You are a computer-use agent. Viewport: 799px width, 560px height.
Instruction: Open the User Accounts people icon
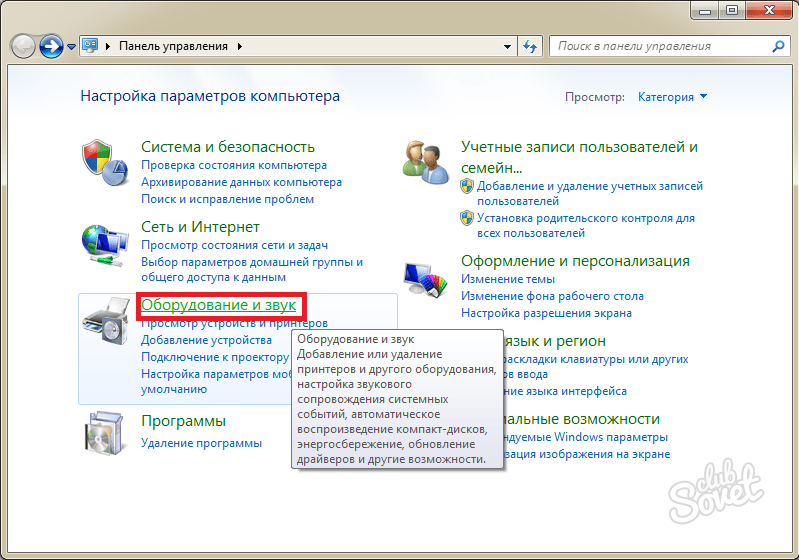point(425,163)
